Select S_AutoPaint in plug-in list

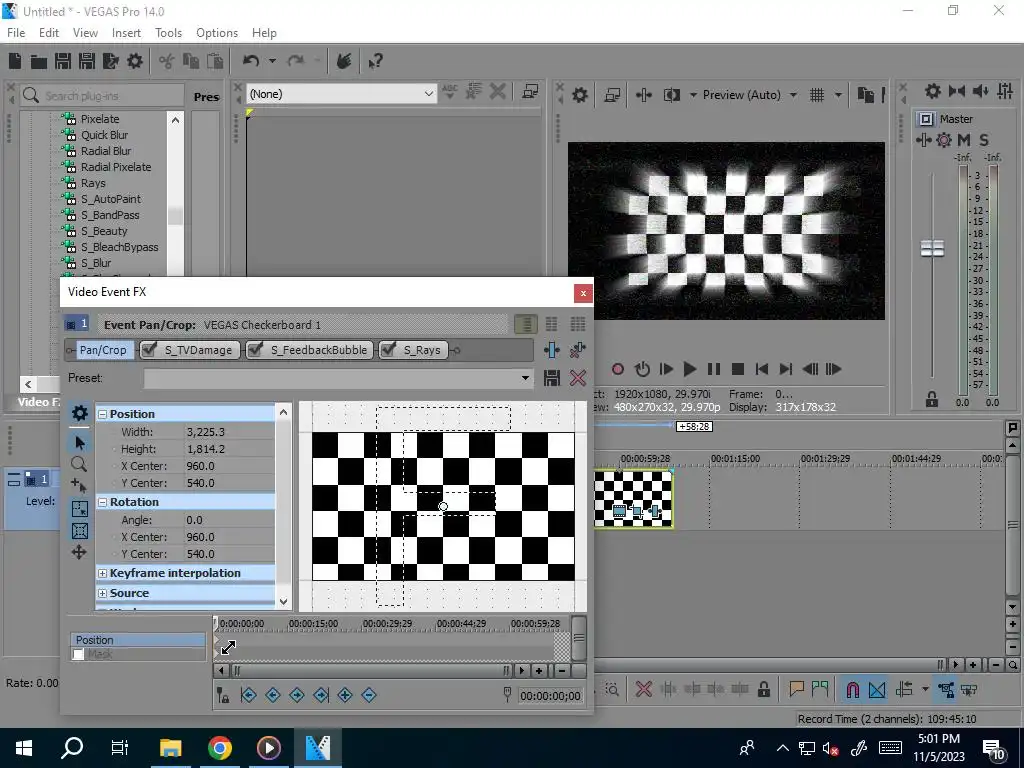pos(110,199)
